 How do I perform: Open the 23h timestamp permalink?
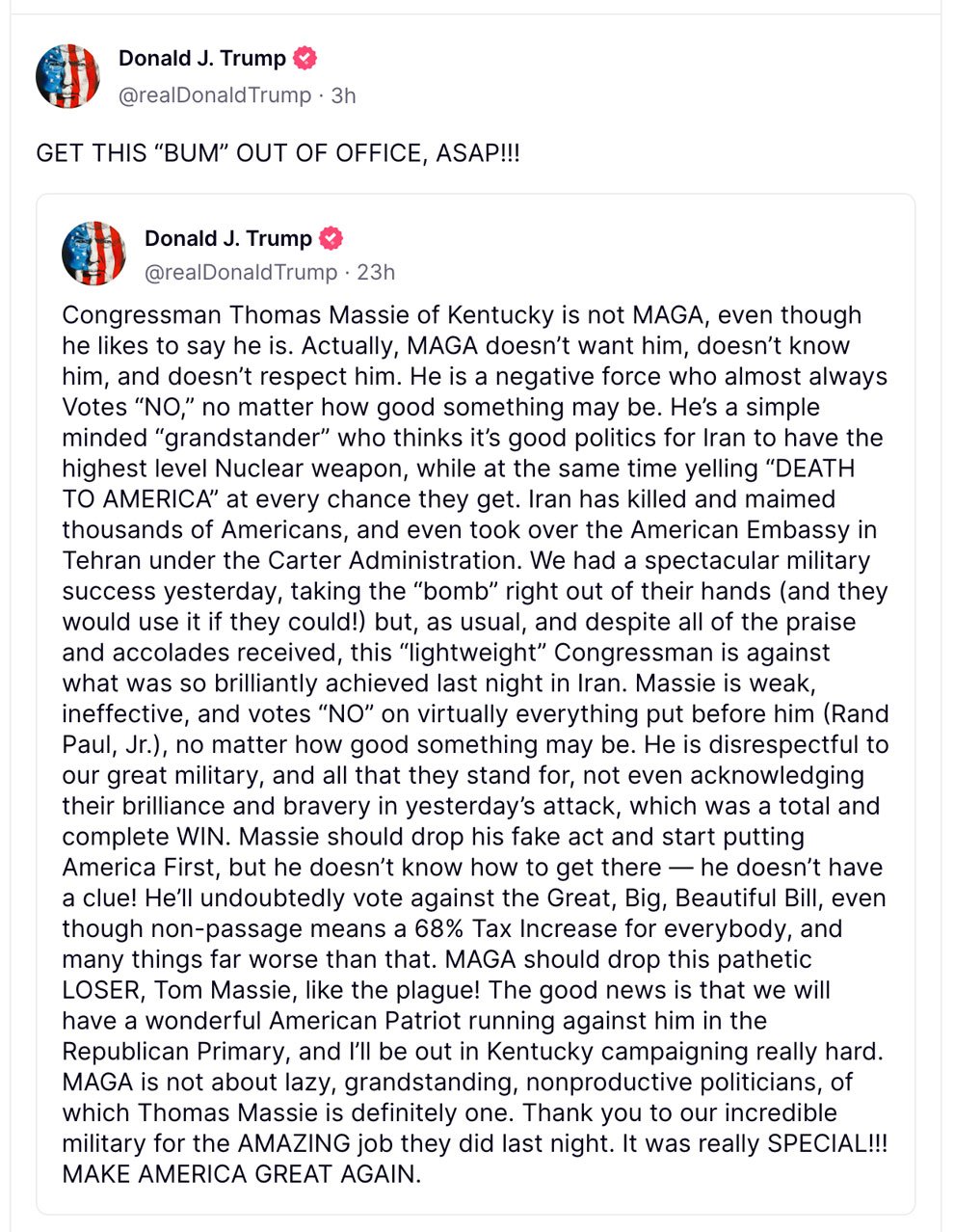[x=376, y=272]
